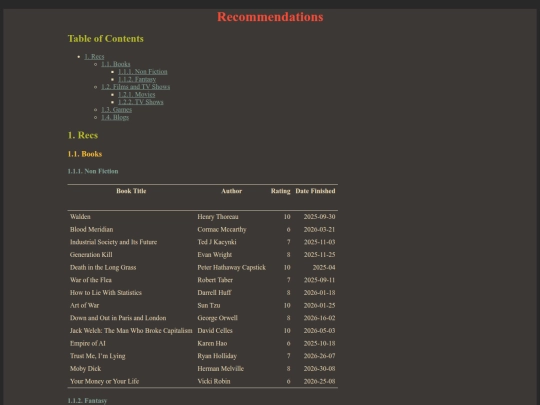The height and width of the screenshot is (405, 540).
Task: Open the '1.4. Blogs' contents link
Action: click(x=115, y=117)
